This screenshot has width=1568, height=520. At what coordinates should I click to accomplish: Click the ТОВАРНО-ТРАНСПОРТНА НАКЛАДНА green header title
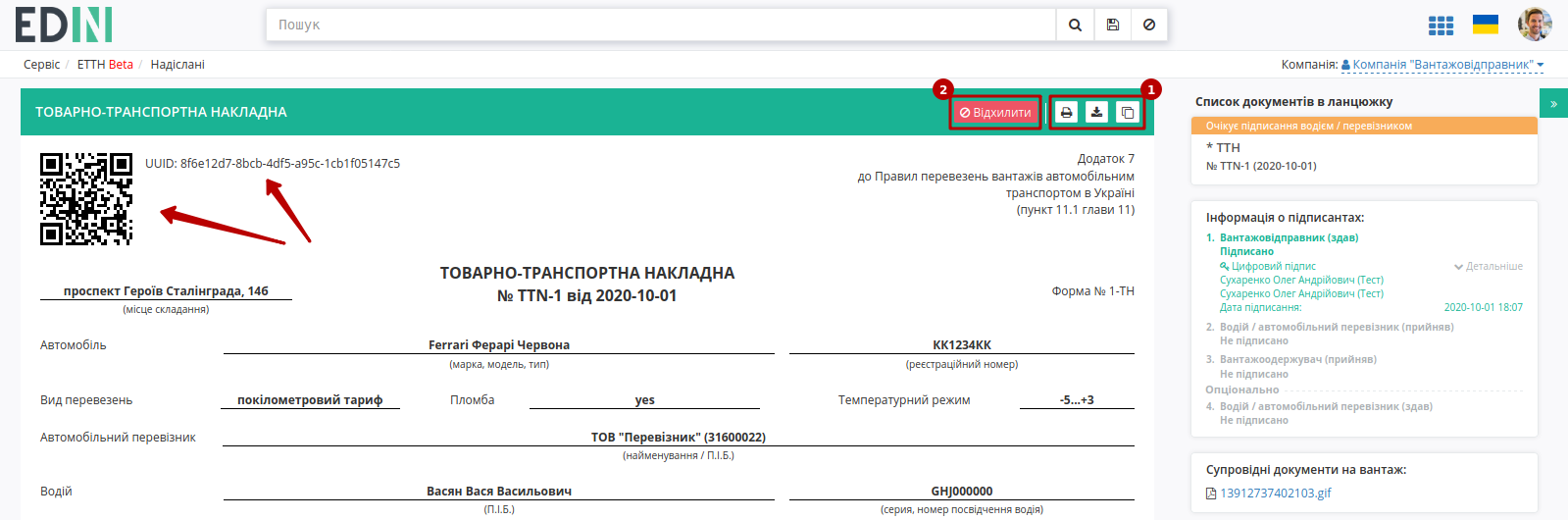(162, 113)
